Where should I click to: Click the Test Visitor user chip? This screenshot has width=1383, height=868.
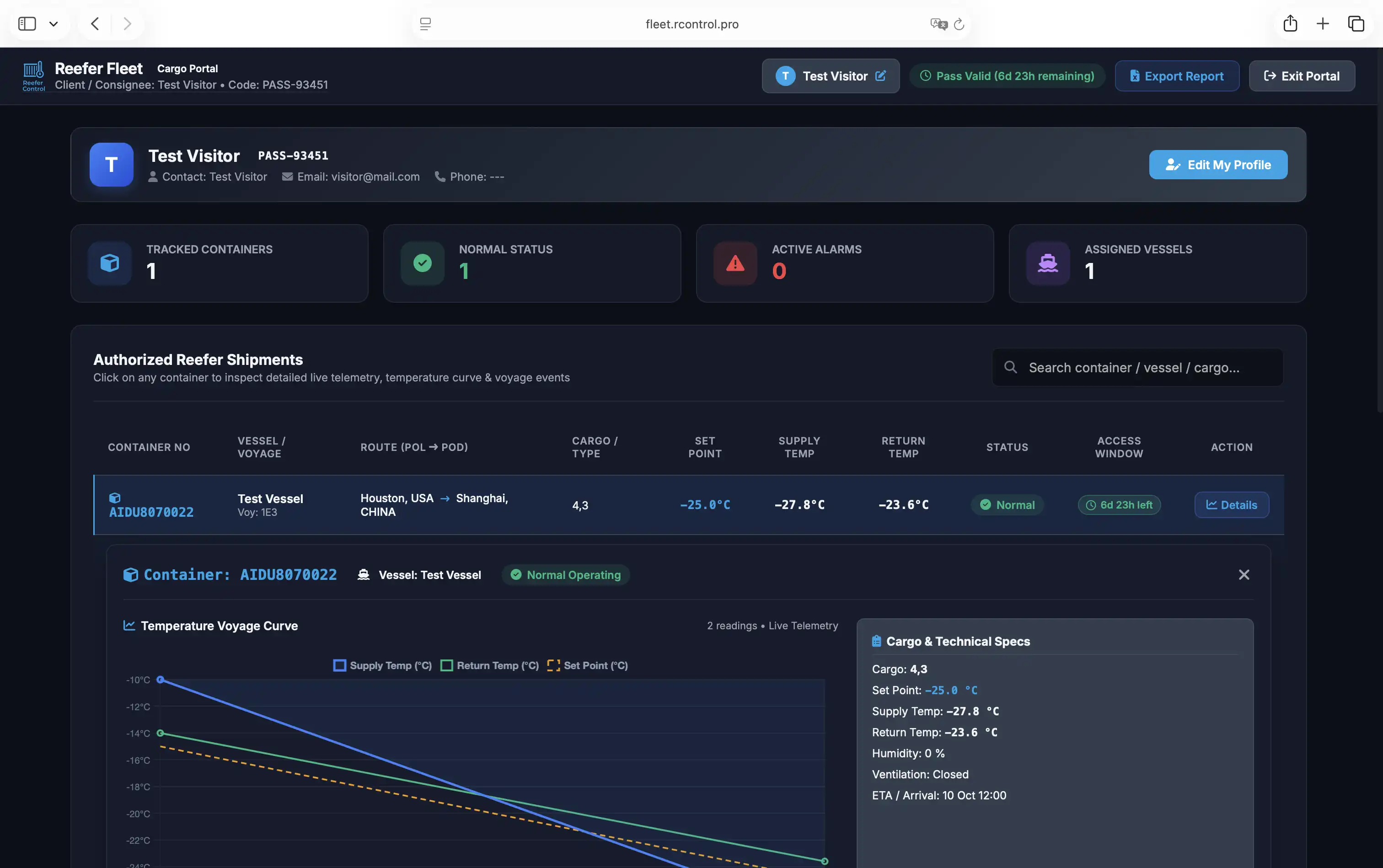tap(830, 76)
